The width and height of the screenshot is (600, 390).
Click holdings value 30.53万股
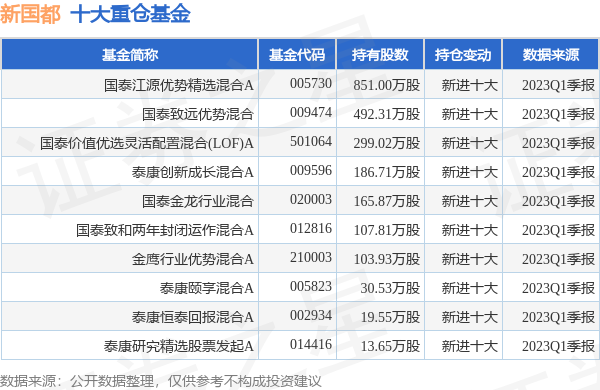(x=390, y=288)
